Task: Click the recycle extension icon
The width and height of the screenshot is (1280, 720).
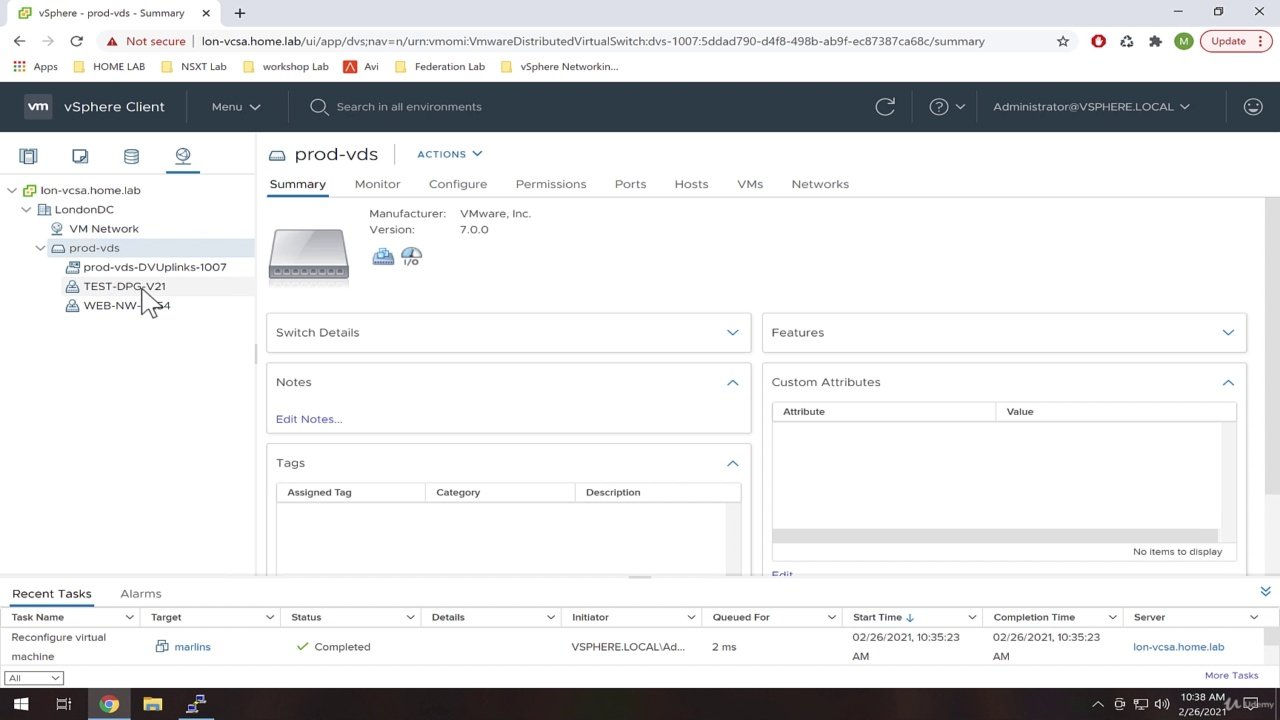Action: [1127, 41]
